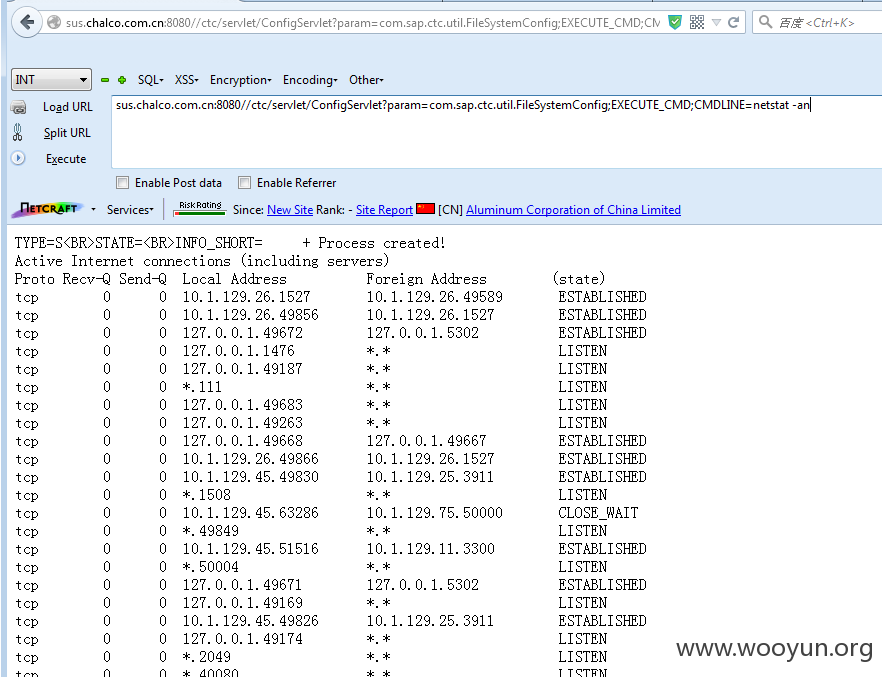Click the browser address bar URL
Screen dimensions: 882x677
[363, 22]
